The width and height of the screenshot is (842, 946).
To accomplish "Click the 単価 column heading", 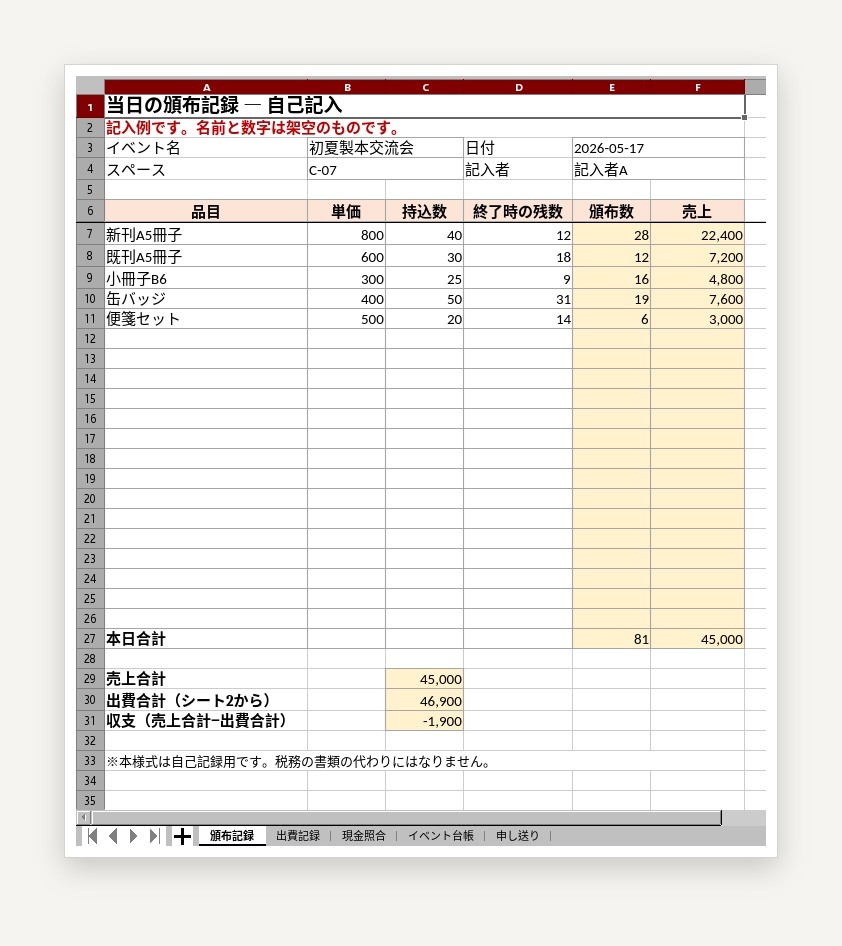I will pyautogui.click(x=347, y=212).
